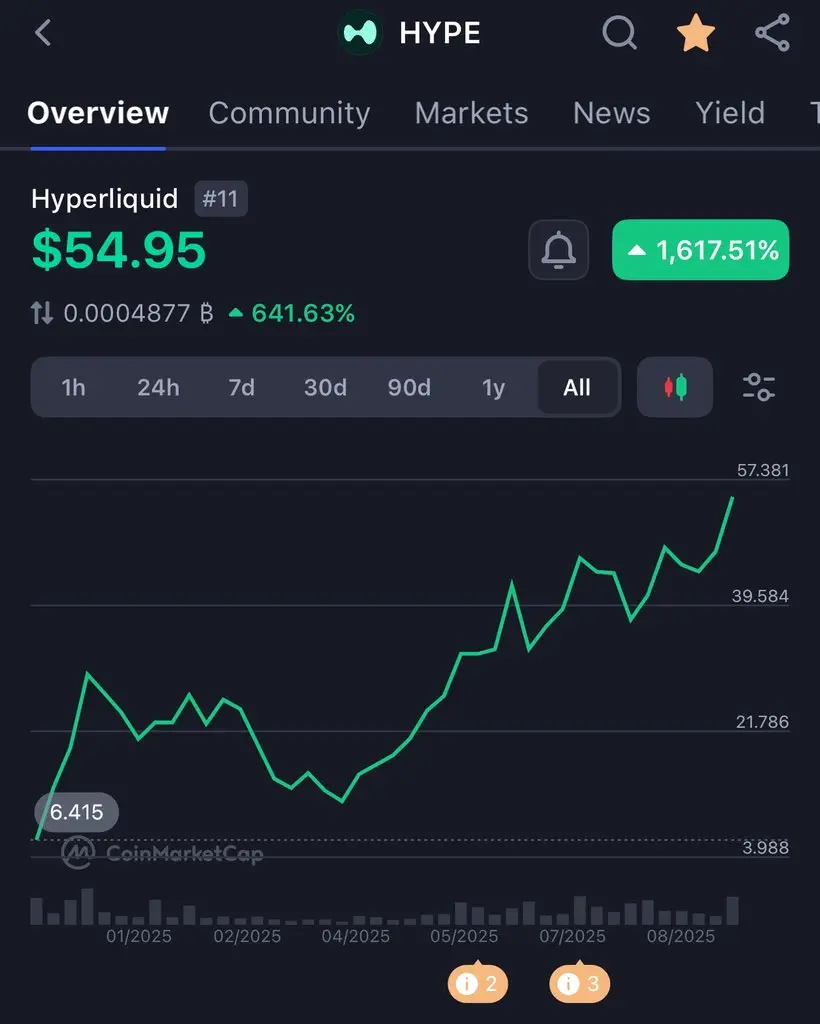Tap the Hyperliquid HYPE logo icon

click(x=360, y=32)
